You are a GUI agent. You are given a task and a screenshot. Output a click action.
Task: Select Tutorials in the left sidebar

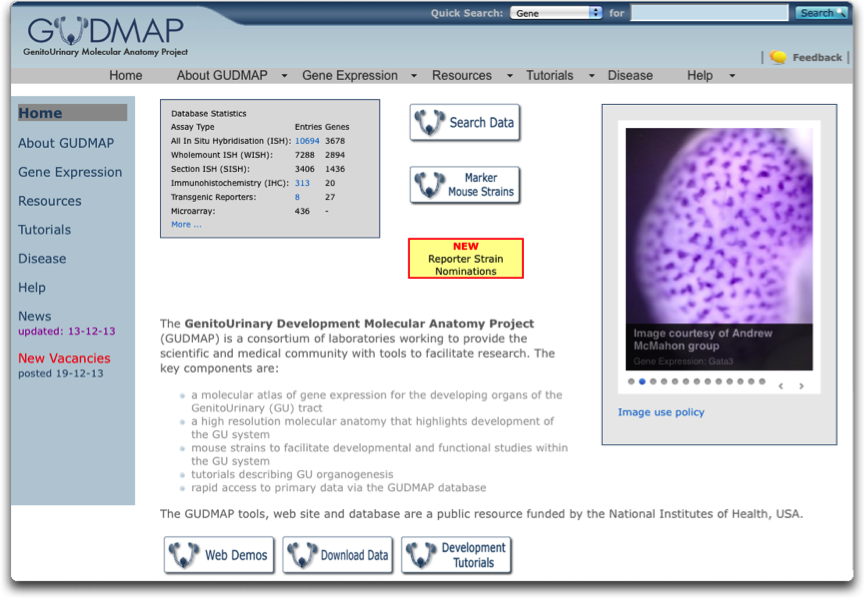(45, 230)
